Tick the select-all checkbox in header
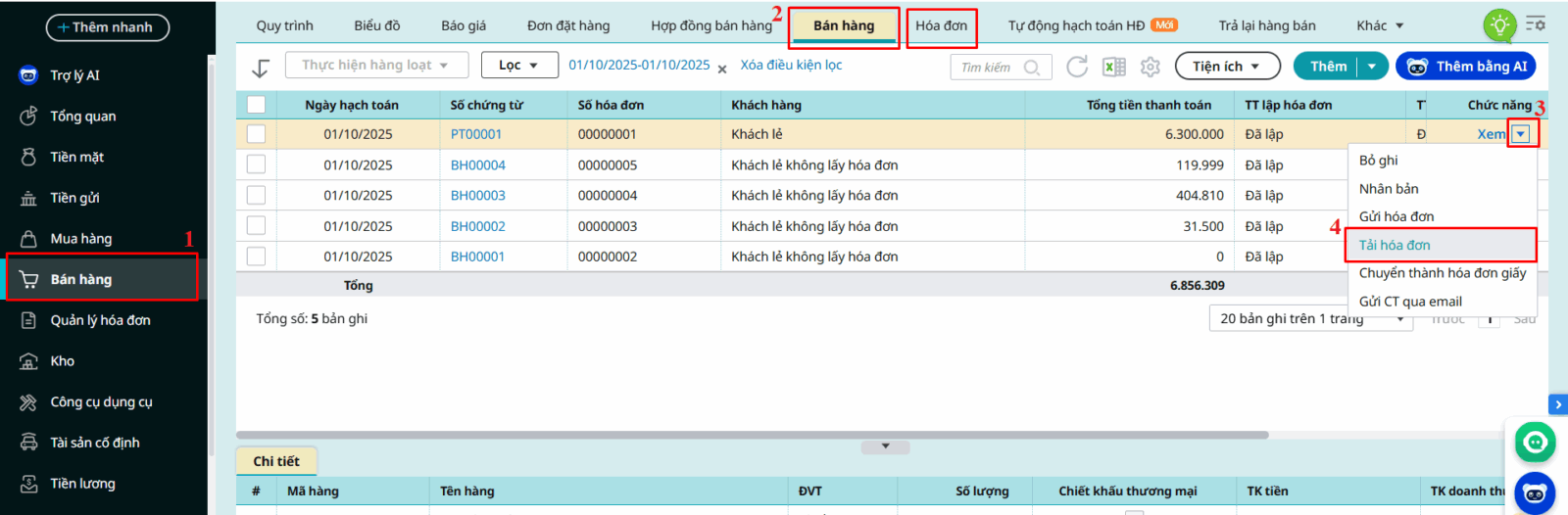 click(x=257, y=105)
